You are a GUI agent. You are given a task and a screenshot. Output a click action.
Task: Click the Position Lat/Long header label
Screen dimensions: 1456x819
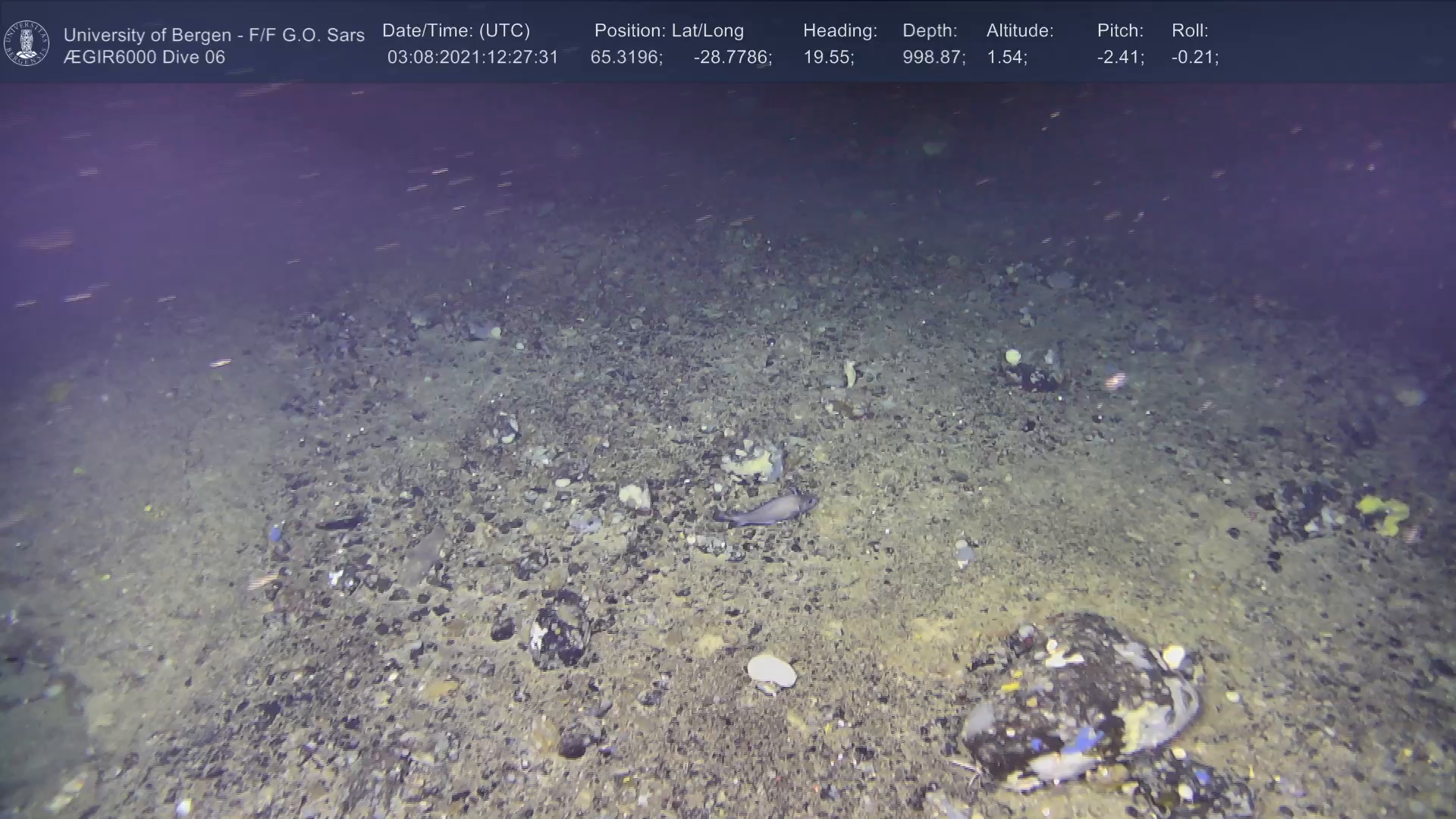pyautogui.click(x=669, y=31)
